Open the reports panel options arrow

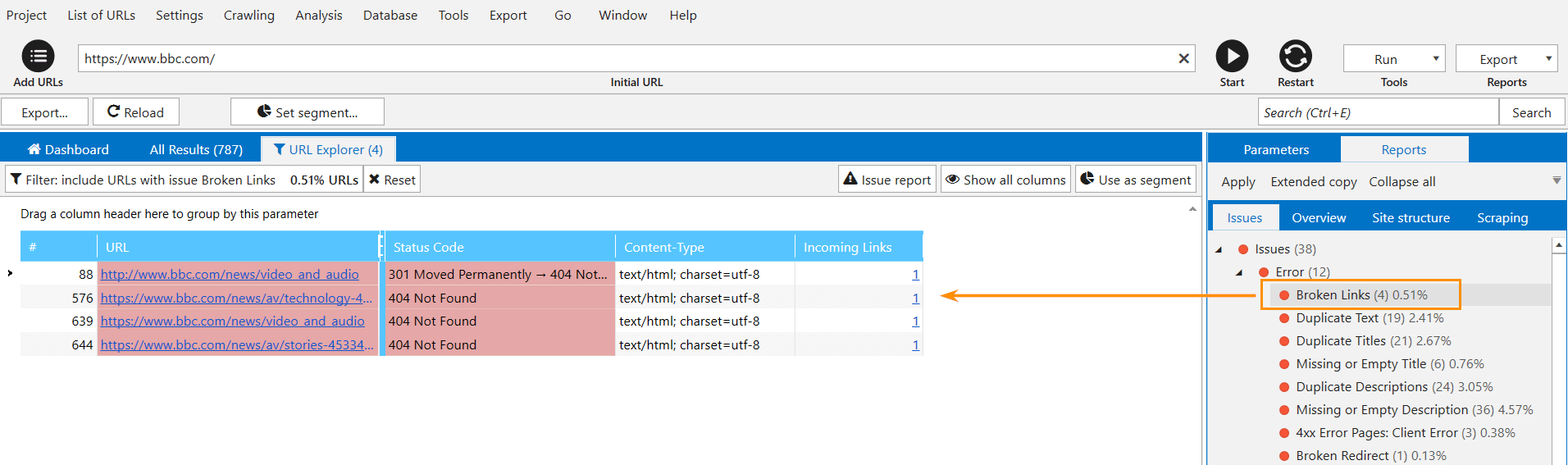pyautogui.click(x=1557, y=180)
